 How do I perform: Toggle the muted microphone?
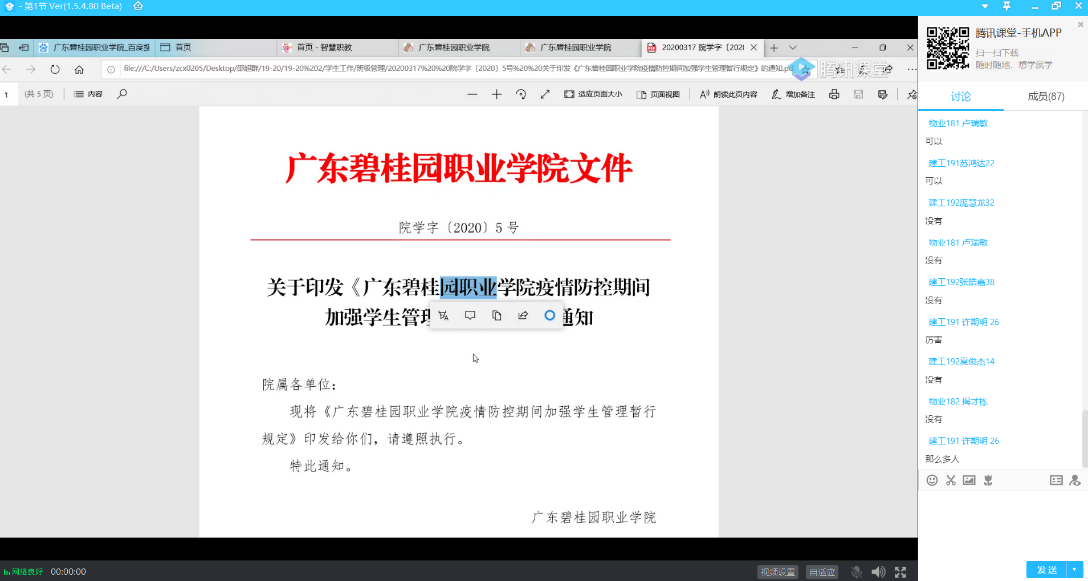point(857,572)
